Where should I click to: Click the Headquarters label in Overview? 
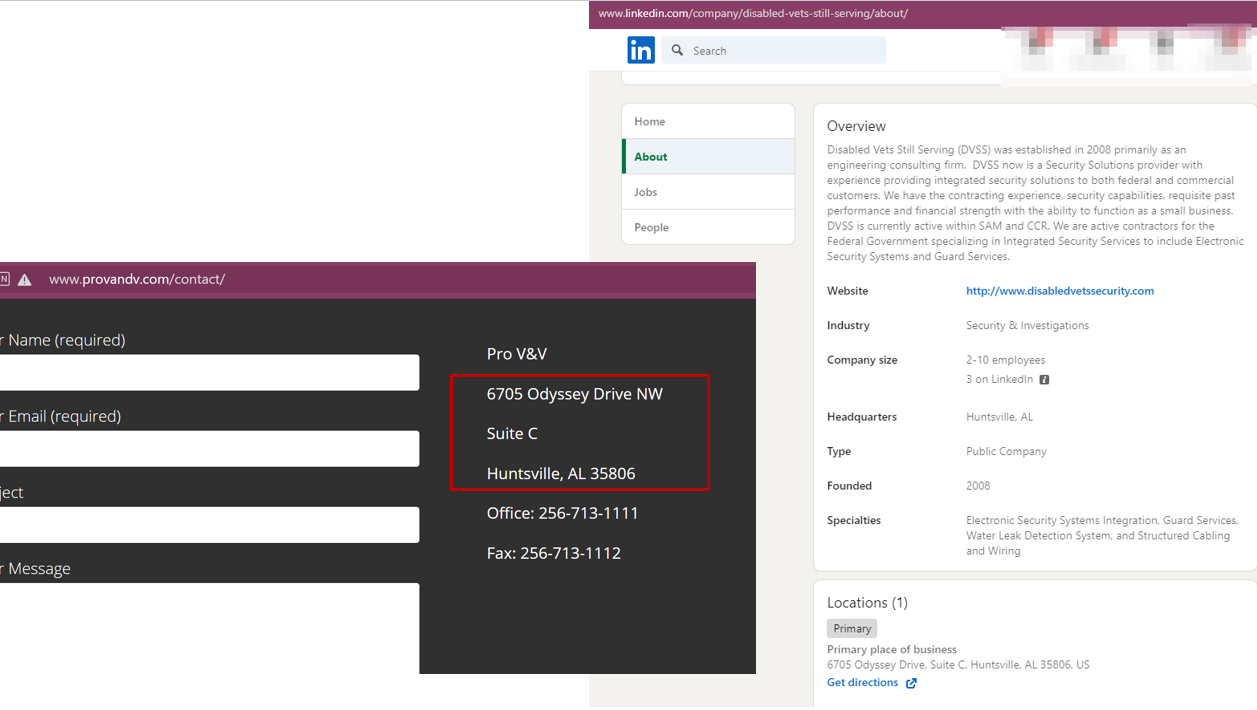862,417
